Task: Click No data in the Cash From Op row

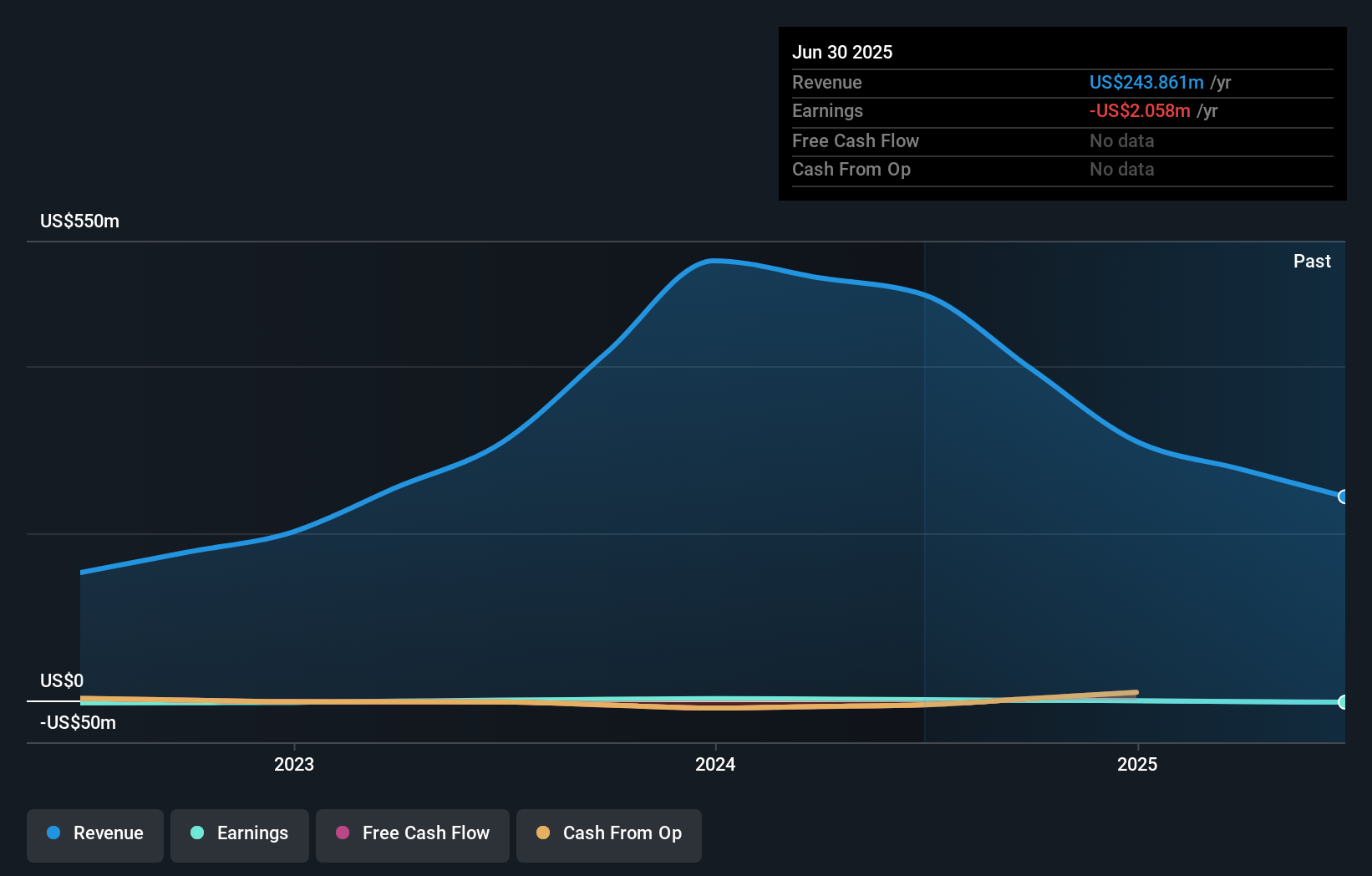Action: tap(1122, 169)
